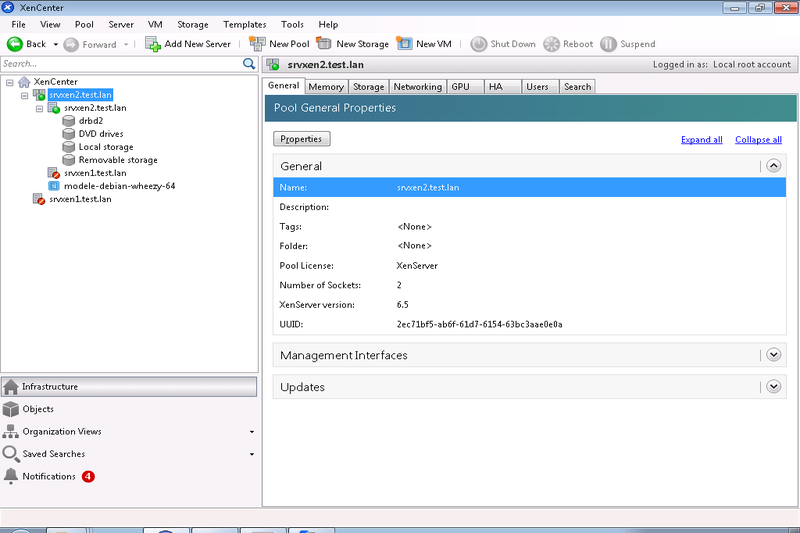
Task: Select disconnected srvxen1.test.lan at tree root
Action: 80,199
